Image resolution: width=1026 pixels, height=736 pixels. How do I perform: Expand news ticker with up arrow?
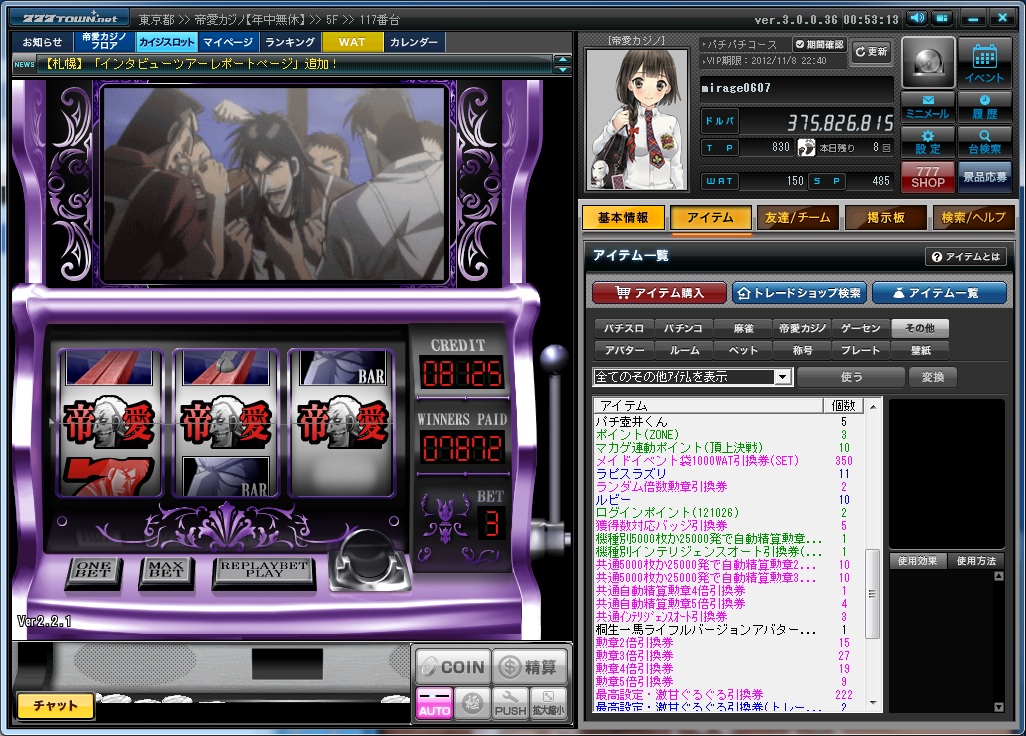(563, 60)
